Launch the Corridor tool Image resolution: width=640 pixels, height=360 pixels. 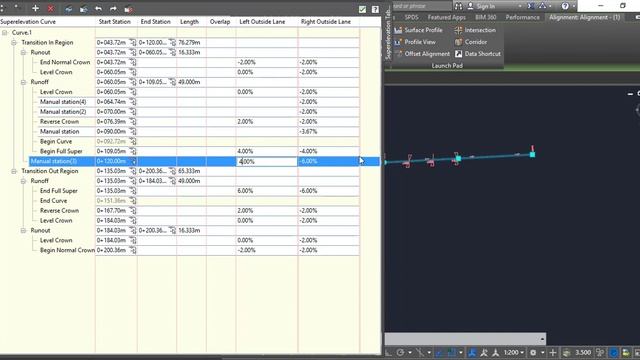(471, 42)
